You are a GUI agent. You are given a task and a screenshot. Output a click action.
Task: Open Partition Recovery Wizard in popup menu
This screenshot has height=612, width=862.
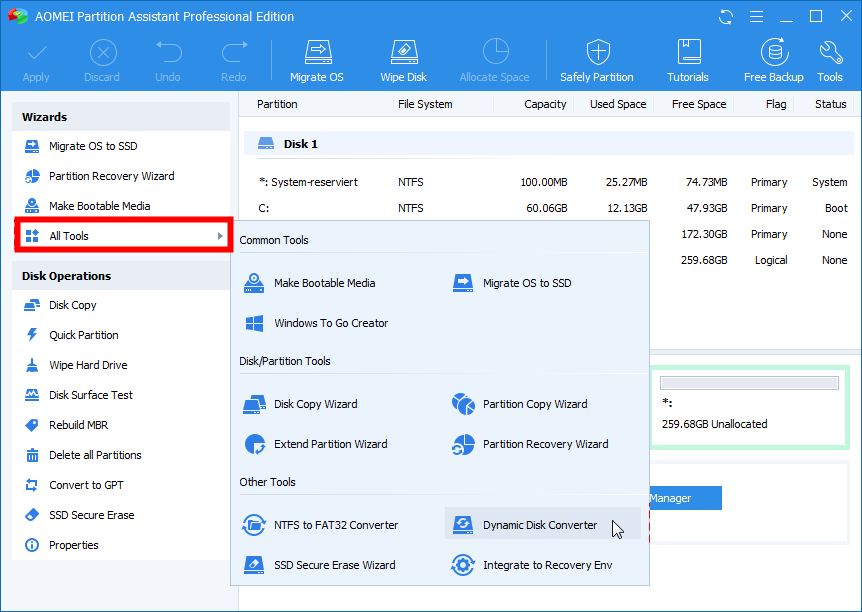pyautogui.click(x=530, y=444)
